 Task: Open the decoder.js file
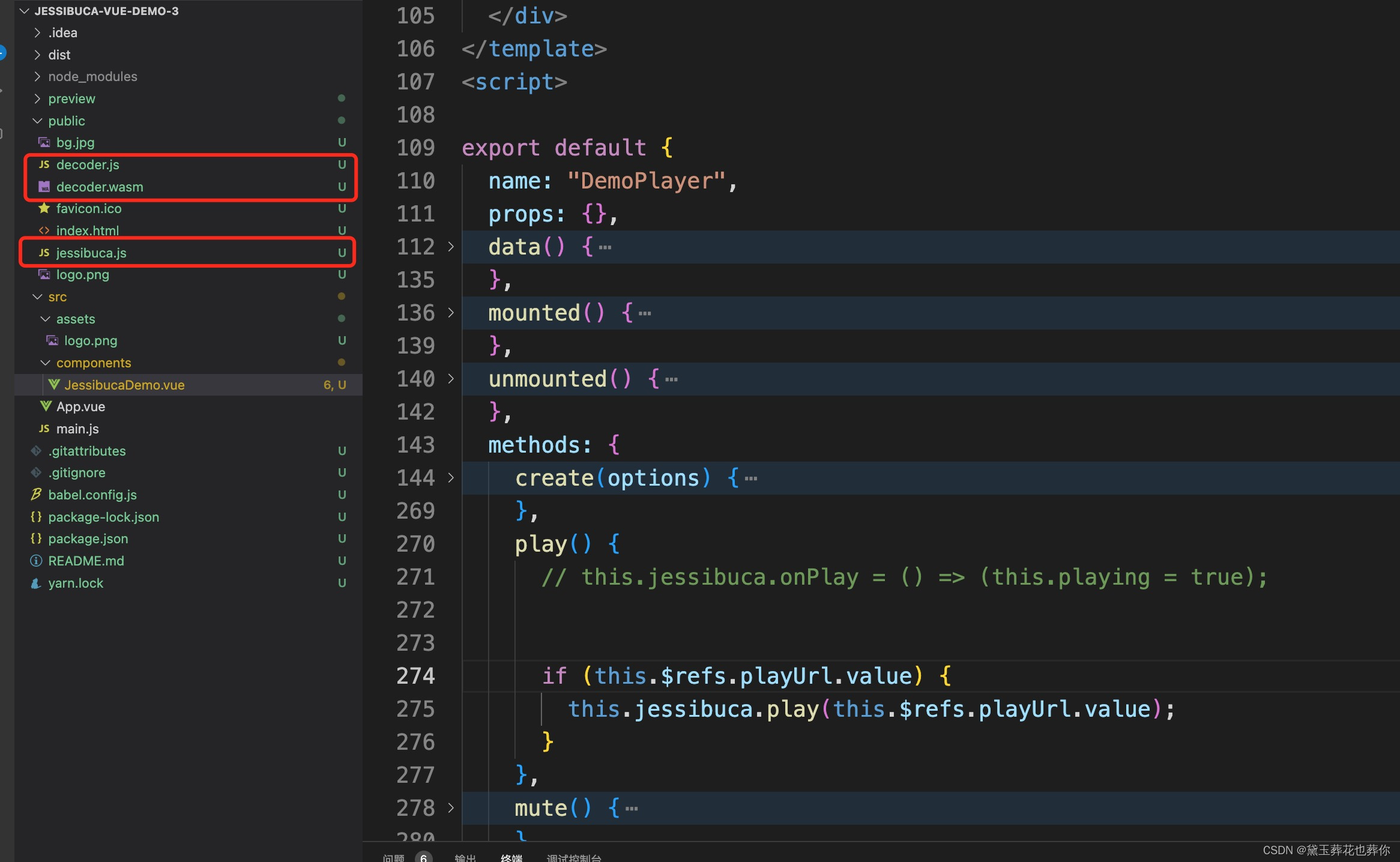(88, 164)
